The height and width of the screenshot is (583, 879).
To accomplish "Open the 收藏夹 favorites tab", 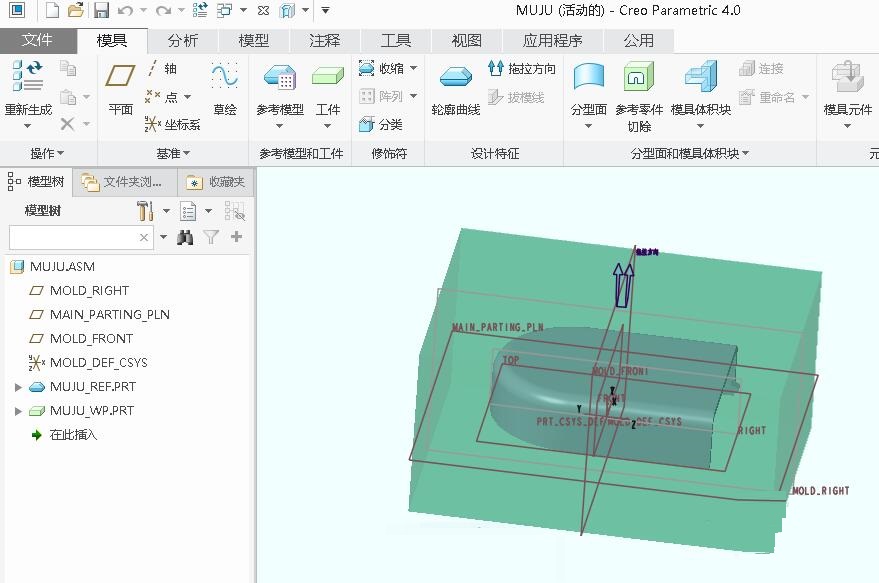I will 216,182.
